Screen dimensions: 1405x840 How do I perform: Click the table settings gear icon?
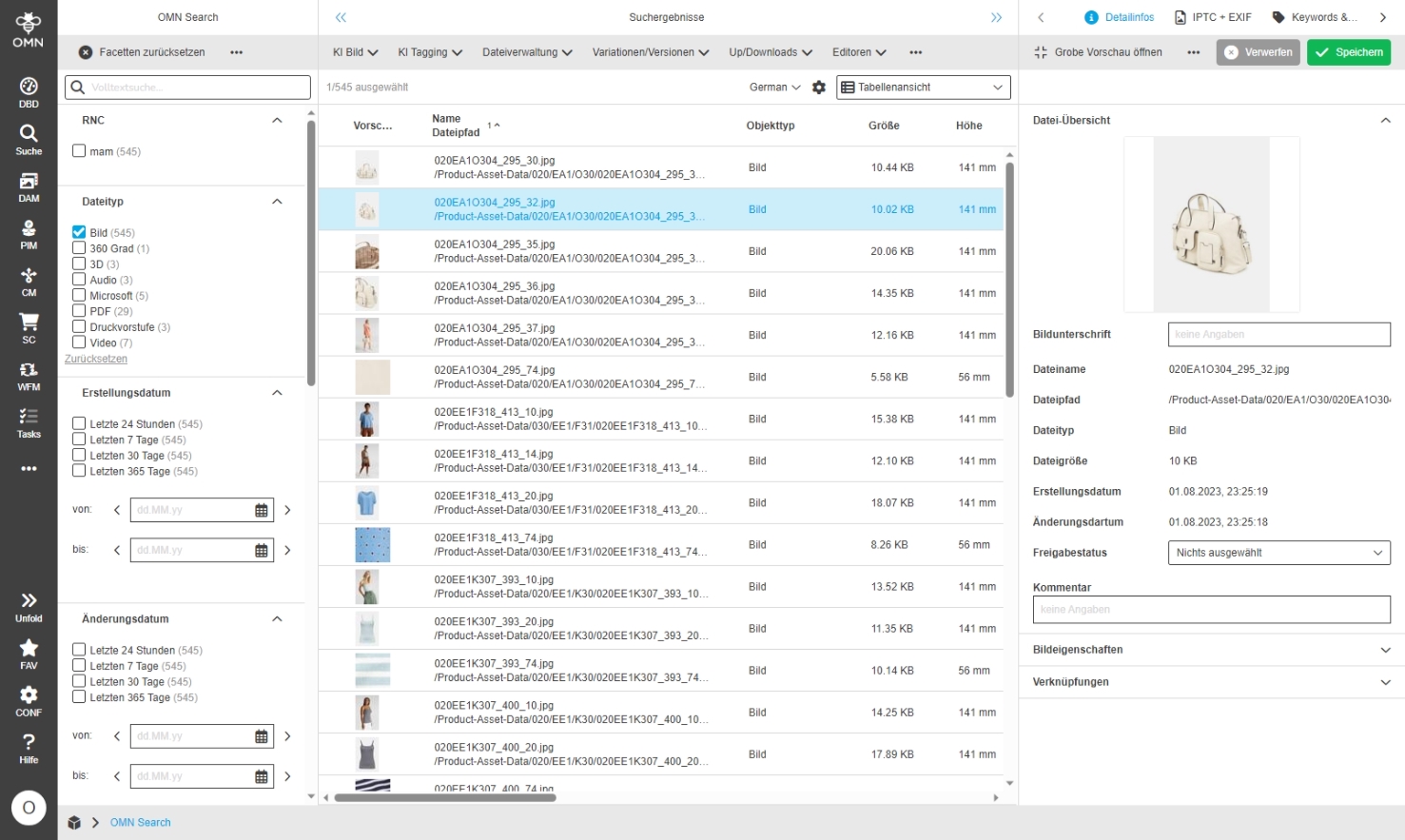(x=819, y=88)
